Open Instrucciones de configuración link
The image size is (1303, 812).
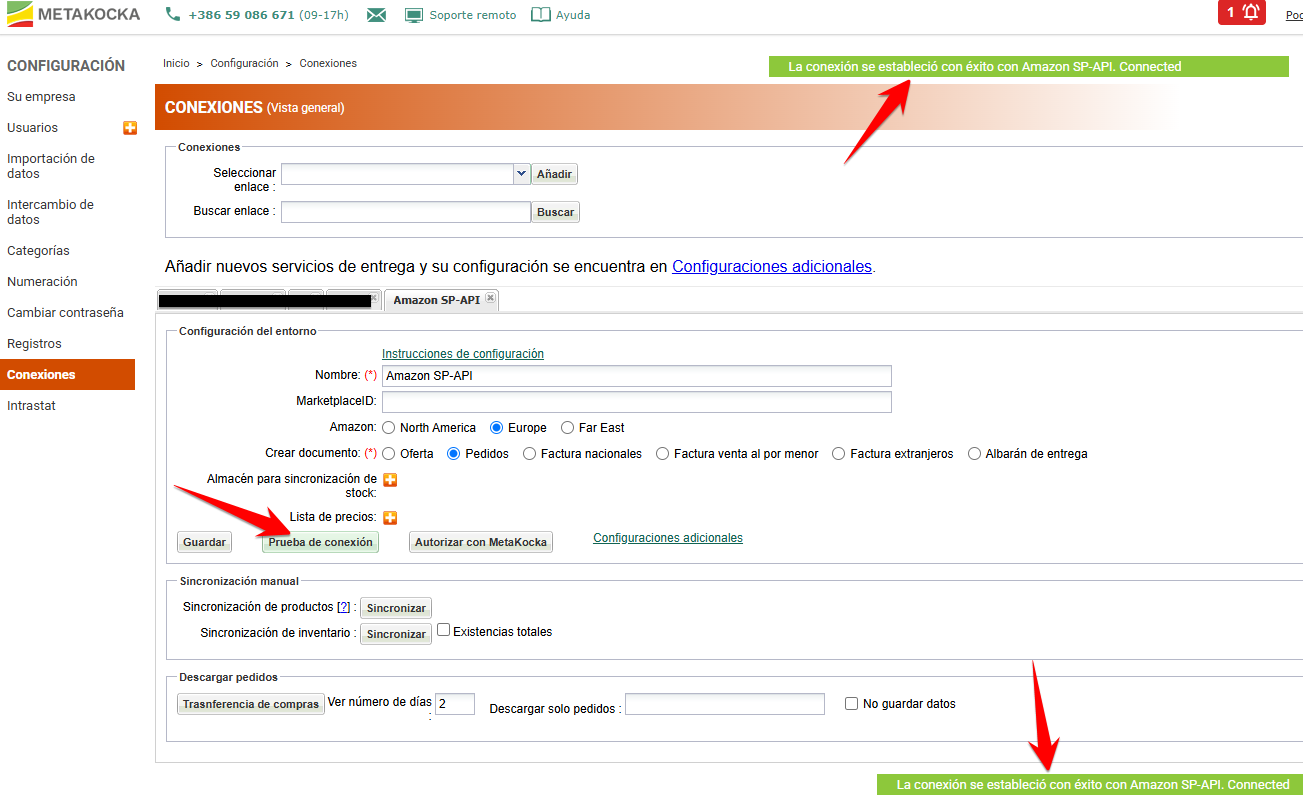point(463,354)
